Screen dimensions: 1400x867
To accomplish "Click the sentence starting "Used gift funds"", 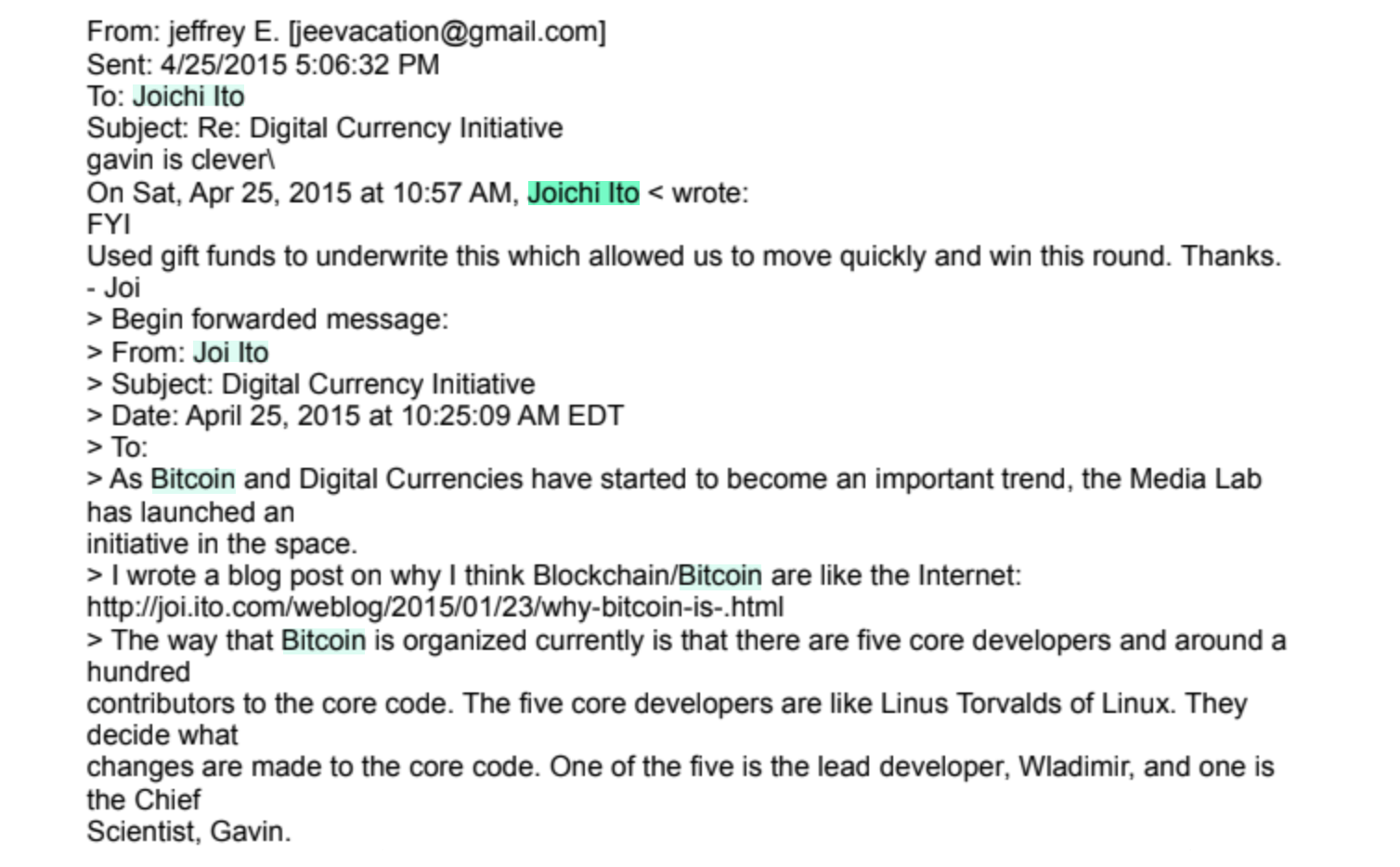I will click(x=682, y=256).
